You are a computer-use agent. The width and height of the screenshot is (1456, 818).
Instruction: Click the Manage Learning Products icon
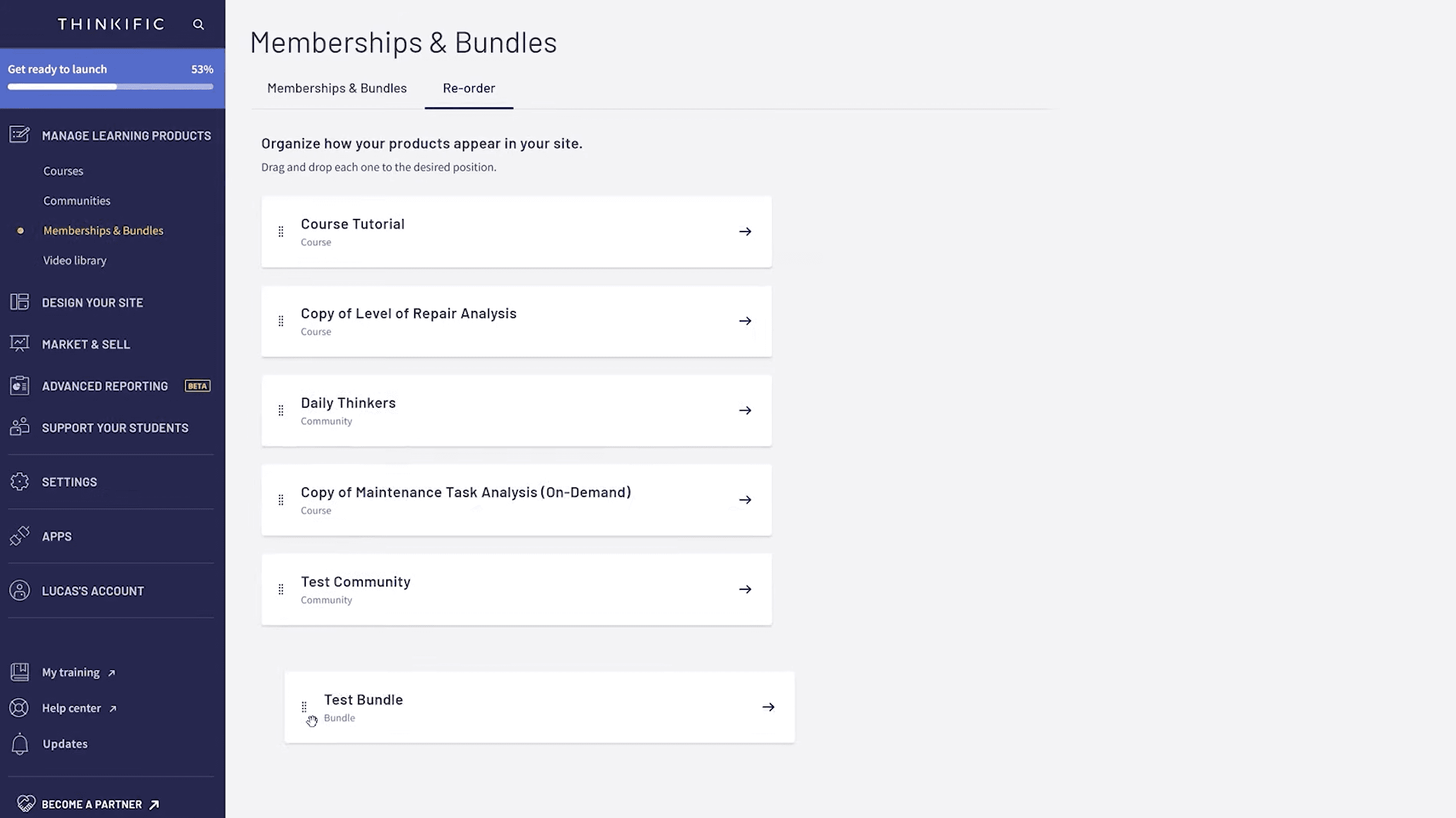19,135
